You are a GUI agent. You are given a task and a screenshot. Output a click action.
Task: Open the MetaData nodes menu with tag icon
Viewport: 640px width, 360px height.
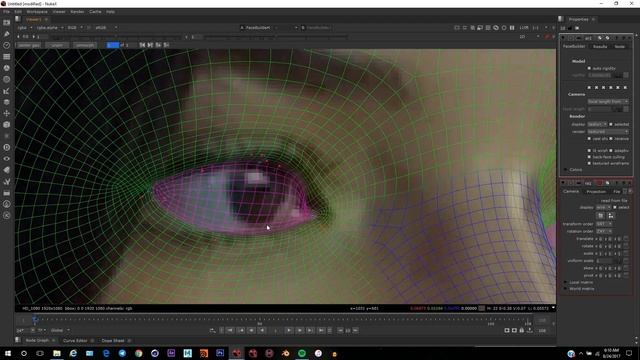coord(7,170)
